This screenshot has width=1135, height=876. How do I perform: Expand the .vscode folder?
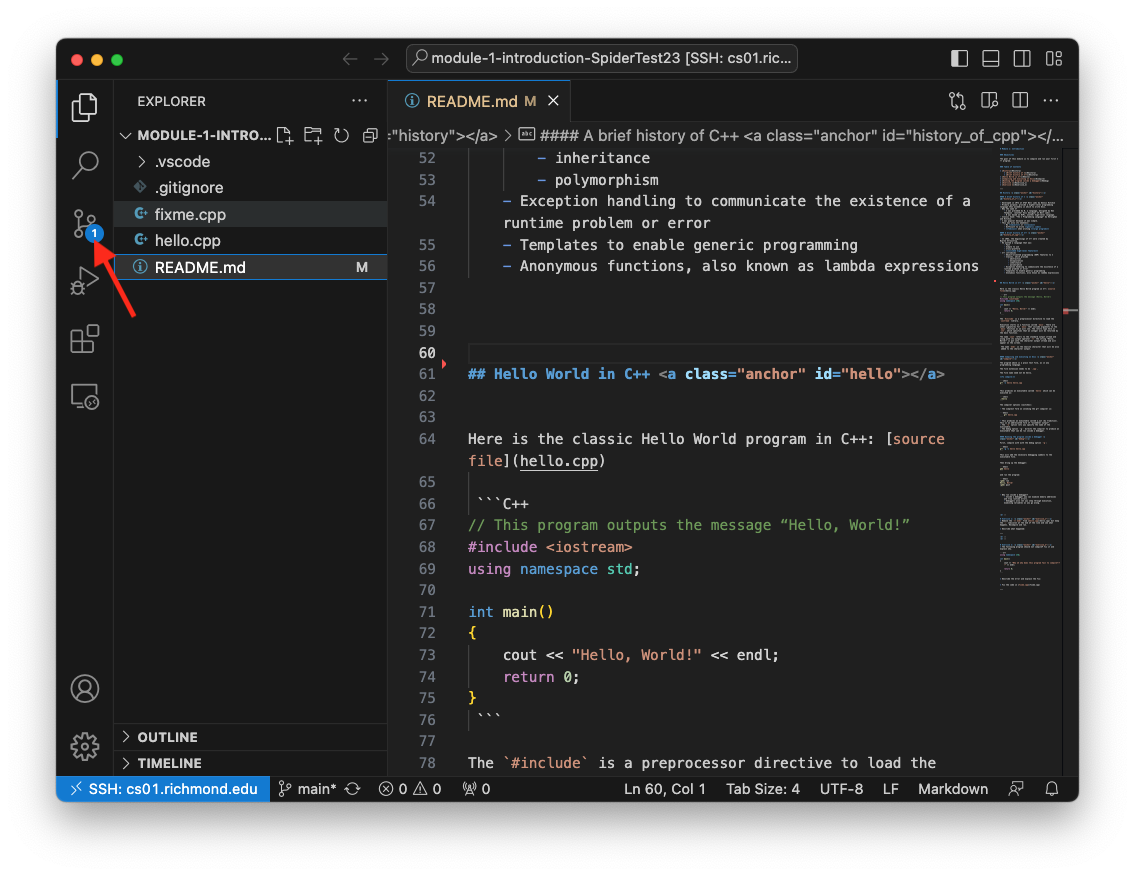click(250, 161)
